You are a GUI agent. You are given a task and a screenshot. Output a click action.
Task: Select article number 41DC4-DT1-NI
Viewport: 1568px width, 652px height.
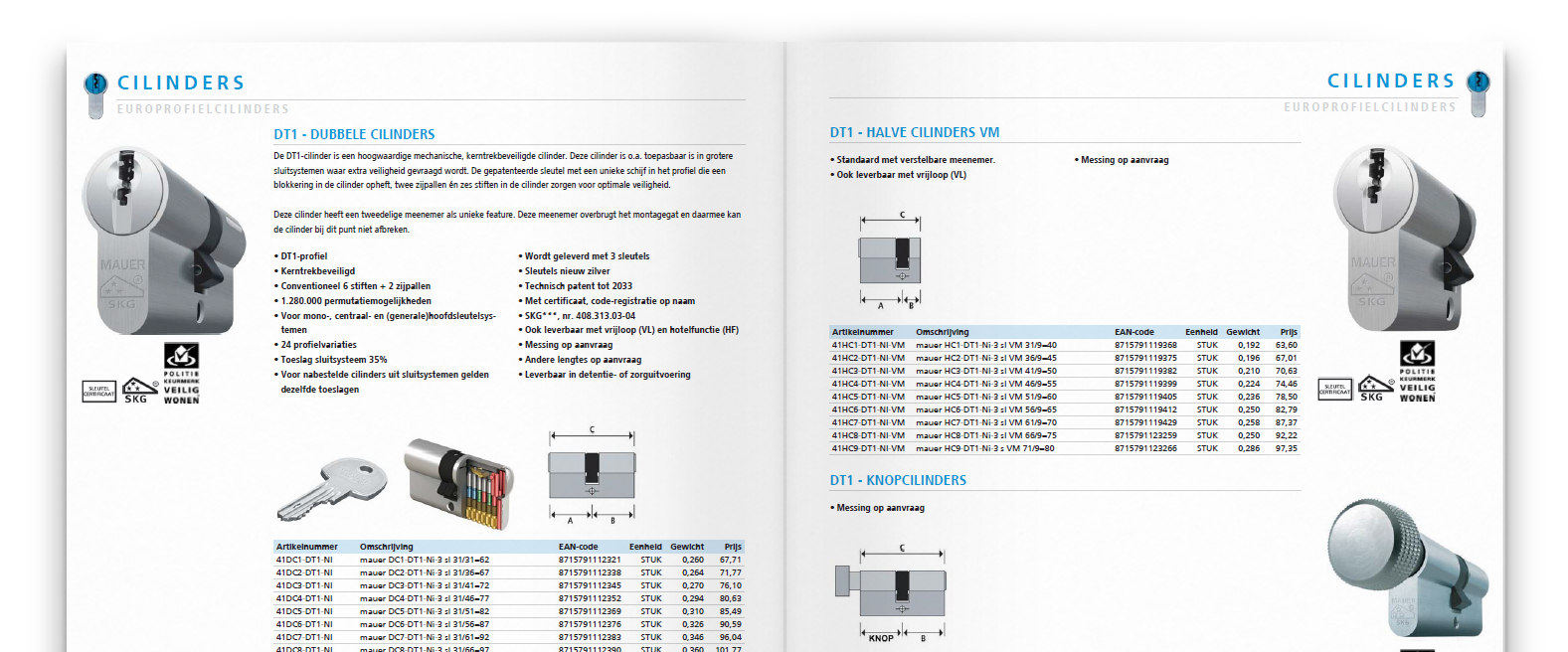[x=304, y=598]
